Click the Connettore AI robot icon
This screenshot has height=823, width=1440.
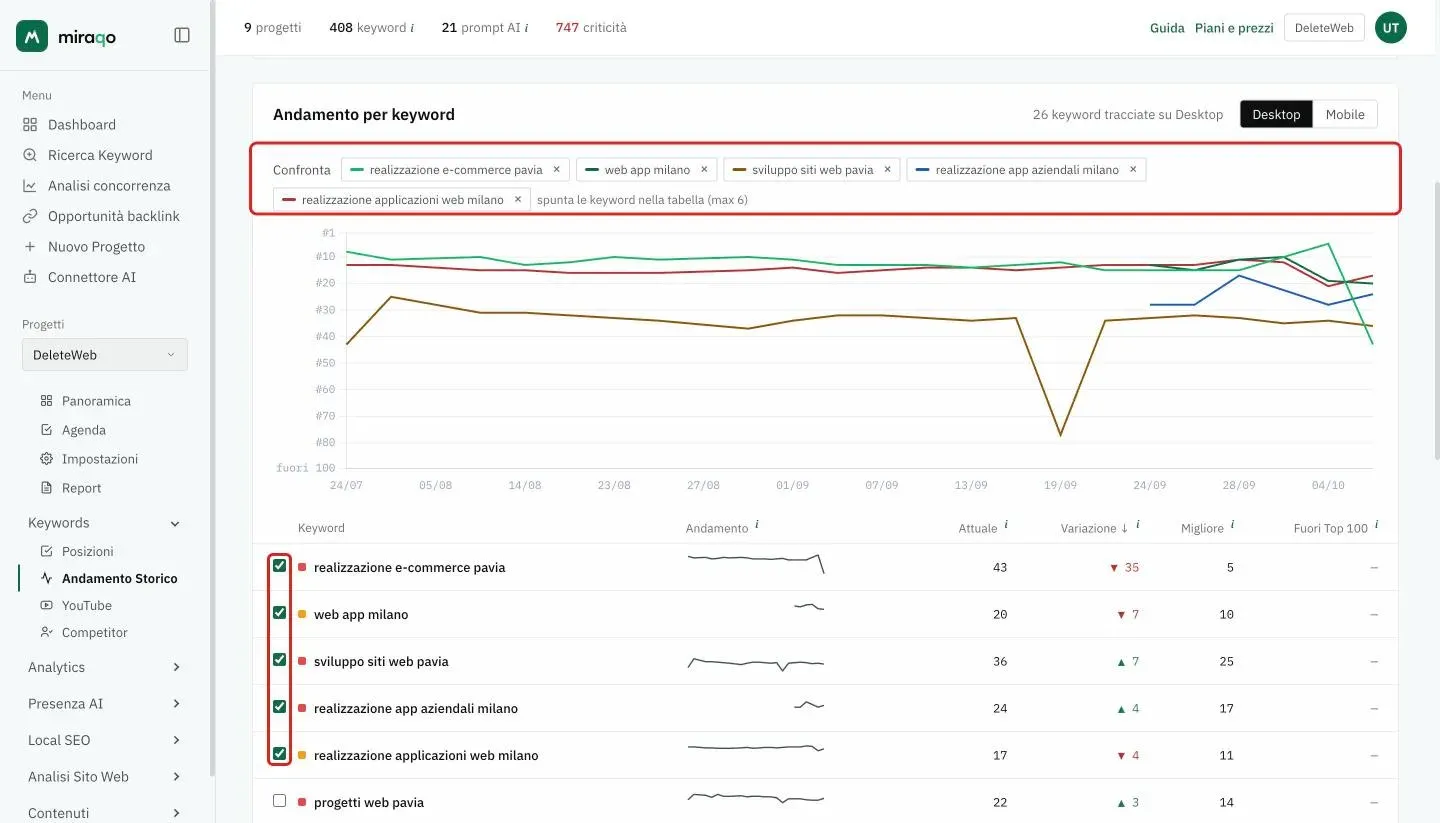point(30,277)
